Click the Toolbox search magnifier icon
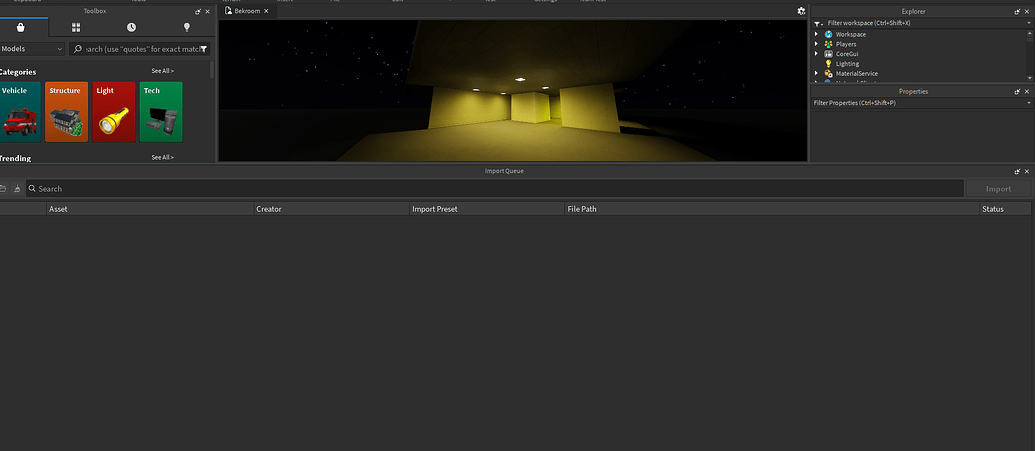This screenshot has width=1035, height=451. [x=78, y=49]
